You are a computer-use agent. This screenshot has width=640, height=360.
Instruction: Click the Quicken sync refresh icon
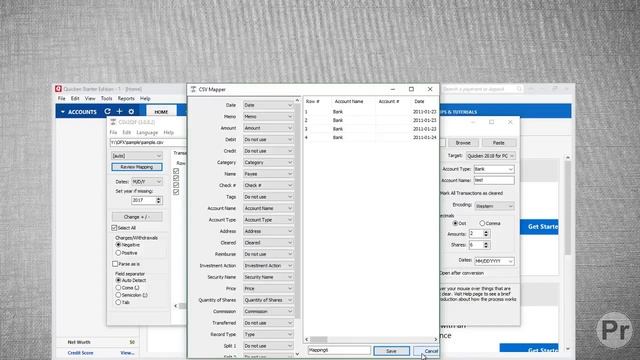click(107, 111)
